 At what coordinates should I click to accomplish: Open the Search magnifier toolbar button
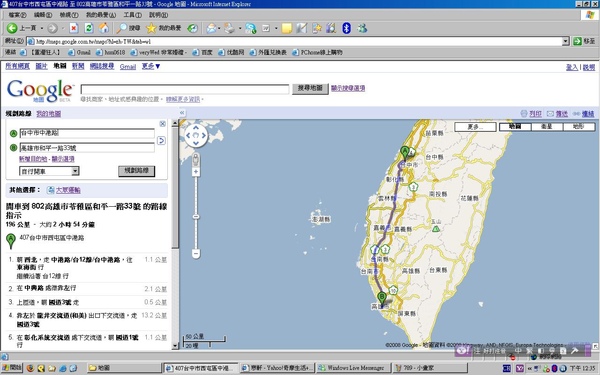[129, 28]
